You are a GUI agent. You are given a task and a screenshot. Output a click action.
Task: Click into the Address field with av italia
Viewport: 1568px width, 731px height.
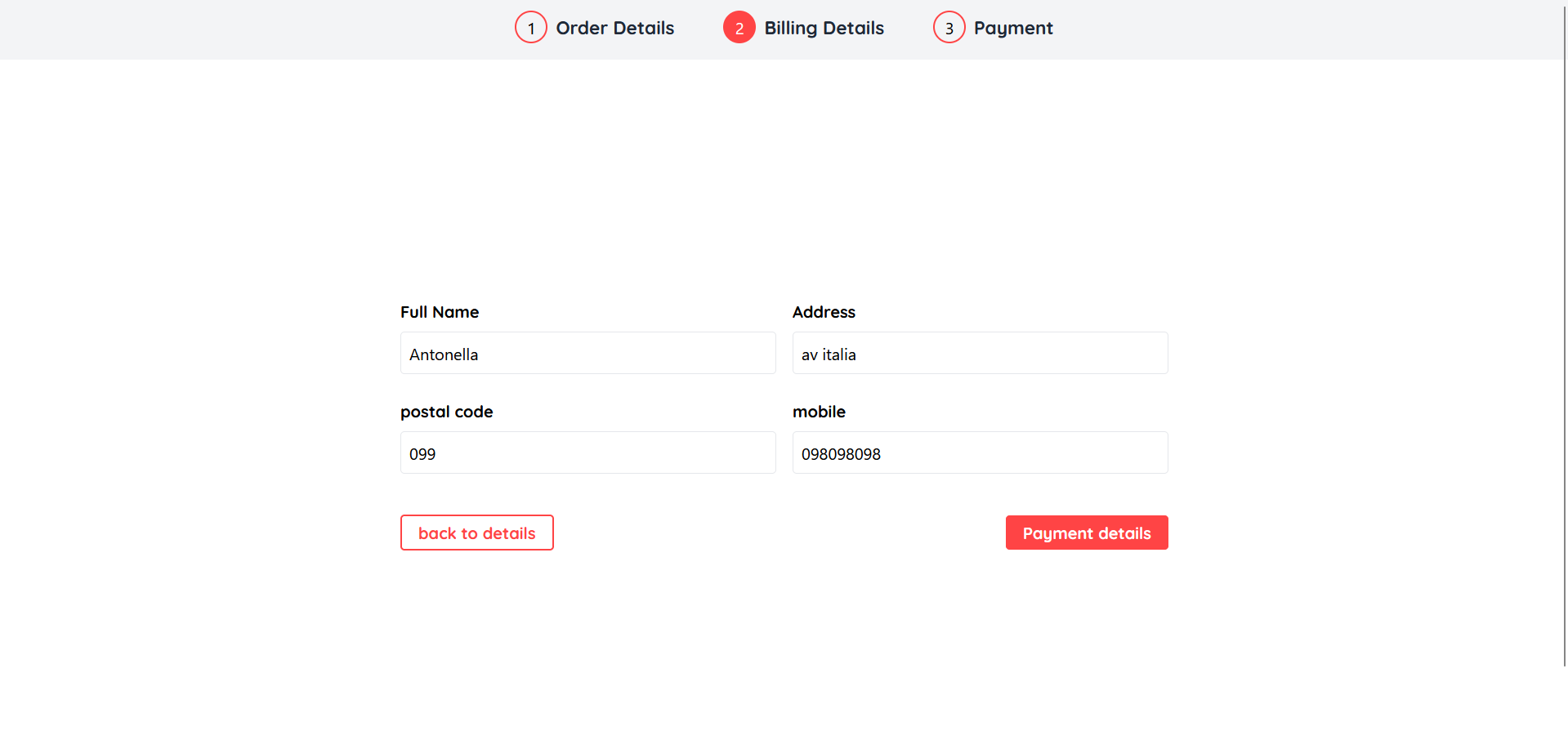pyautogui.click(x=980, y=354)
